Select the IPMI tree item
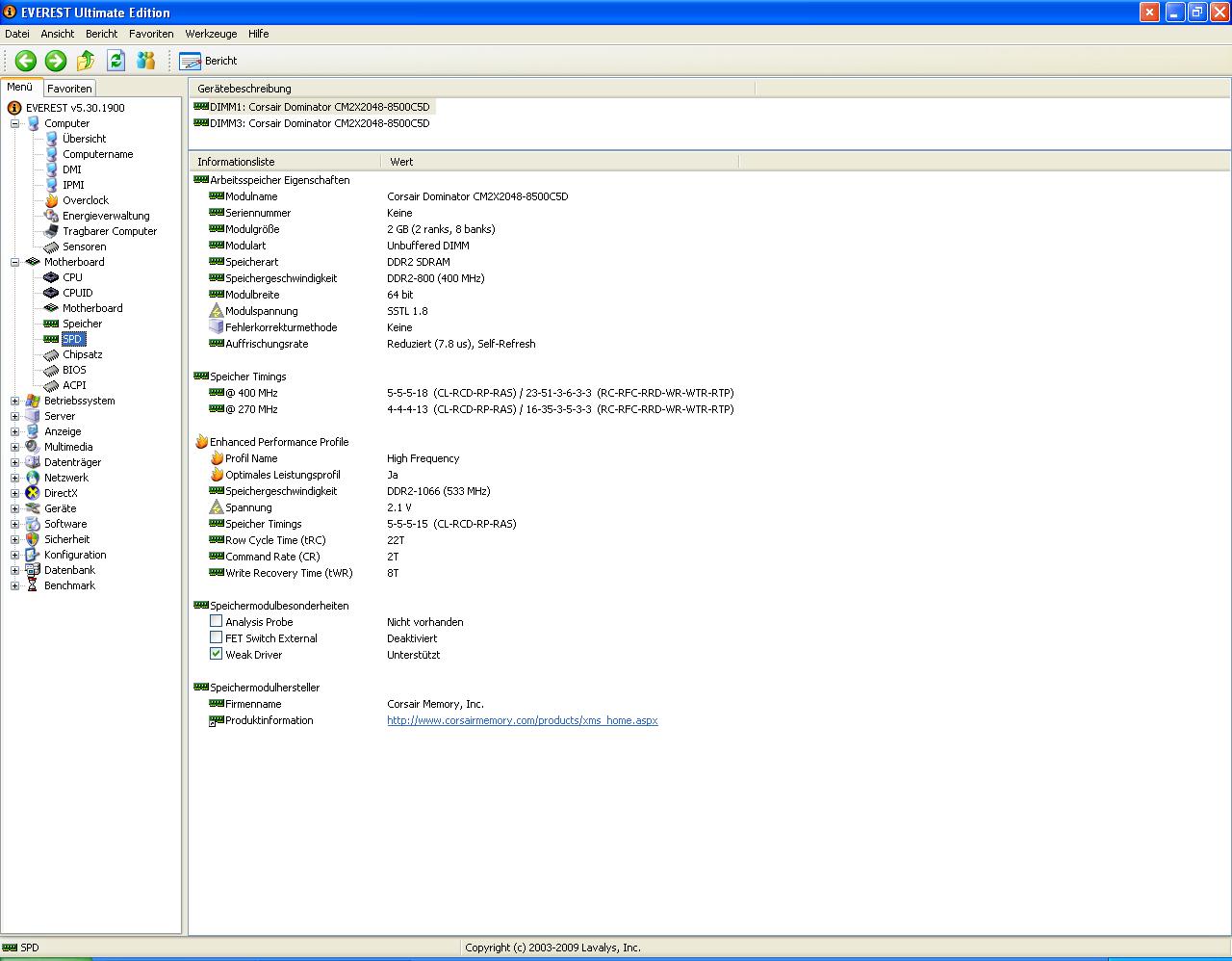 click(x=73, y=185)
